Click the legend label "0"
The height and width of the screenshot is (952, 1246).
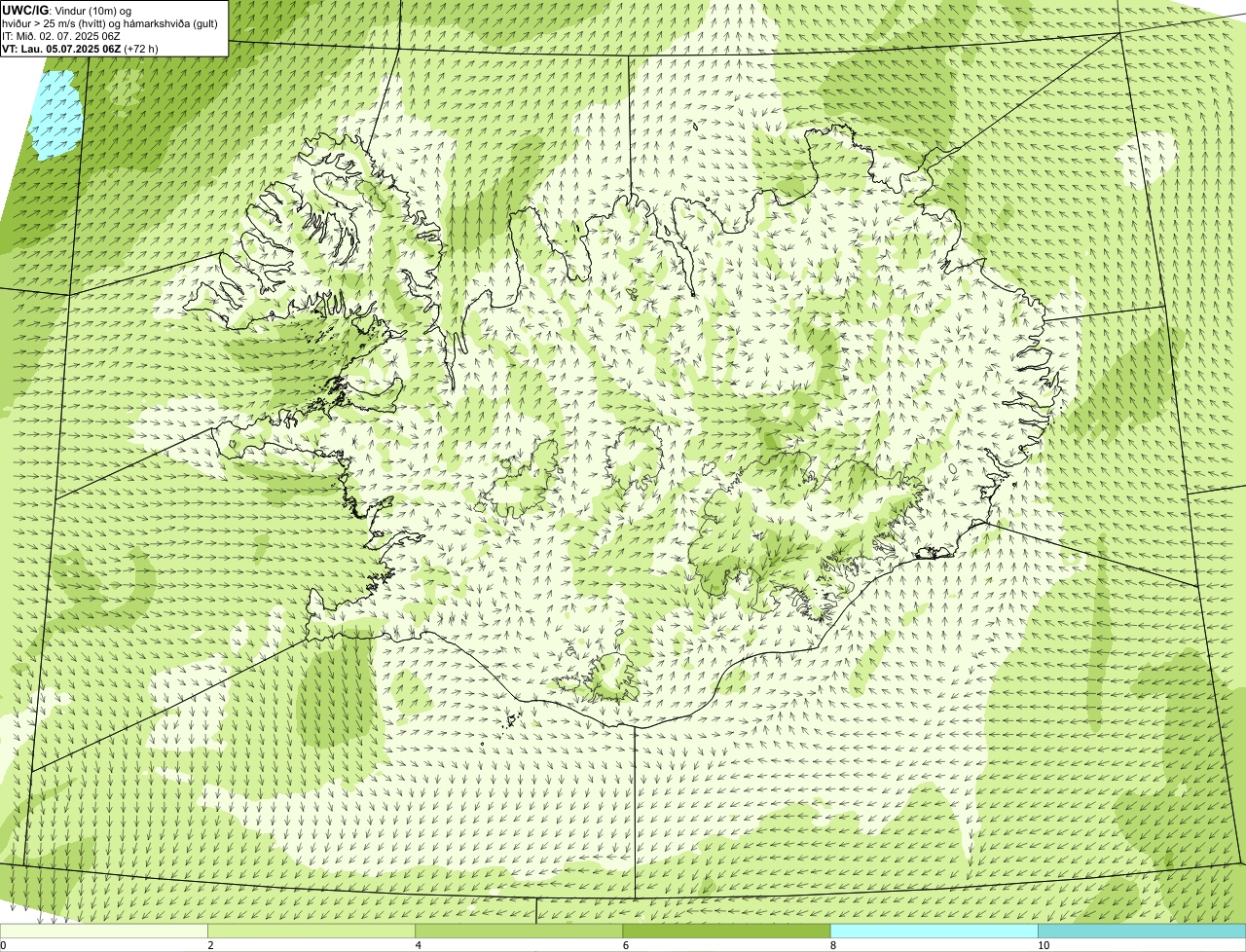[3, 945]
